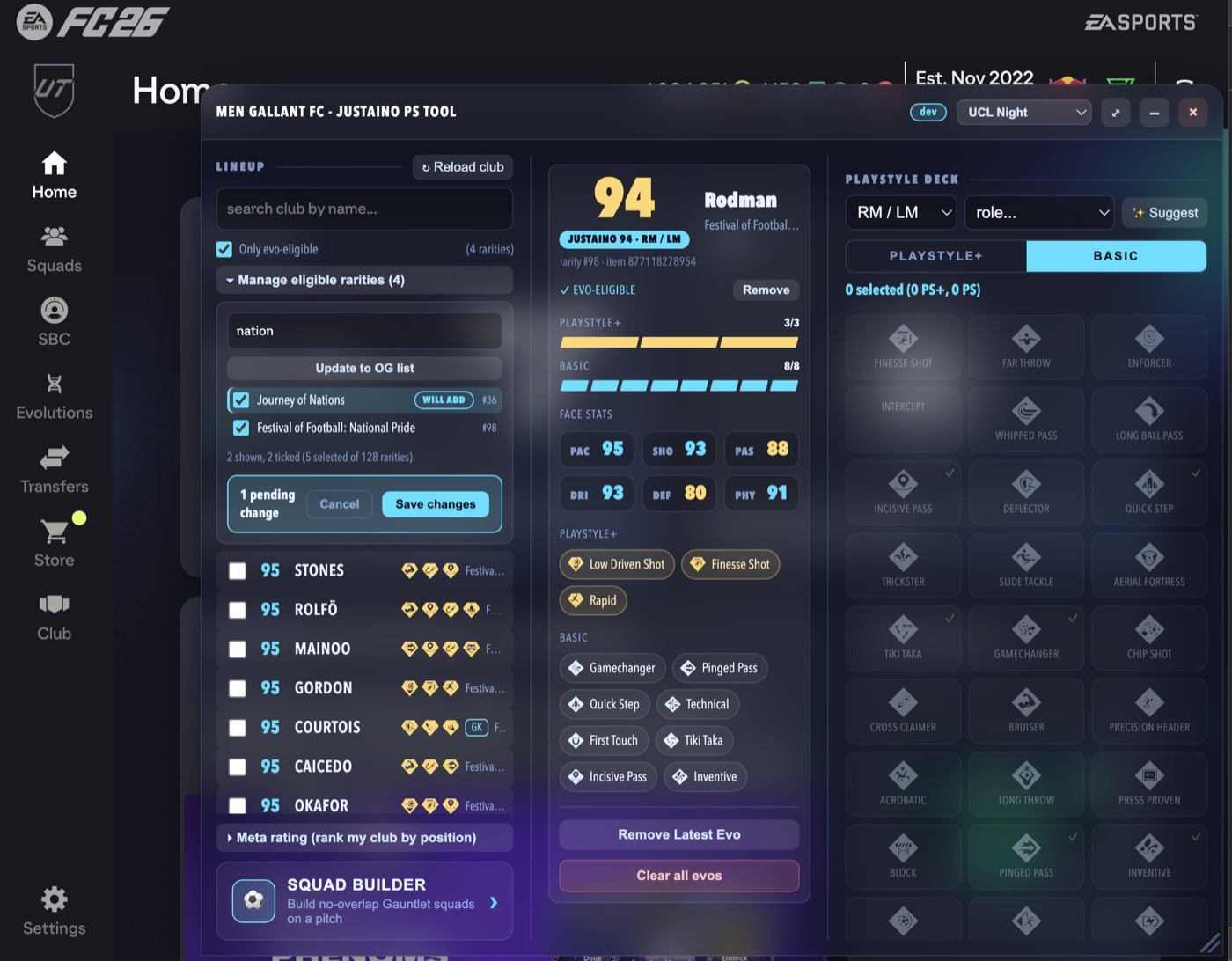Collapse Manage eligible rarities section
The height and width of the screenshot is (961, 1232).
click(364, 280)
